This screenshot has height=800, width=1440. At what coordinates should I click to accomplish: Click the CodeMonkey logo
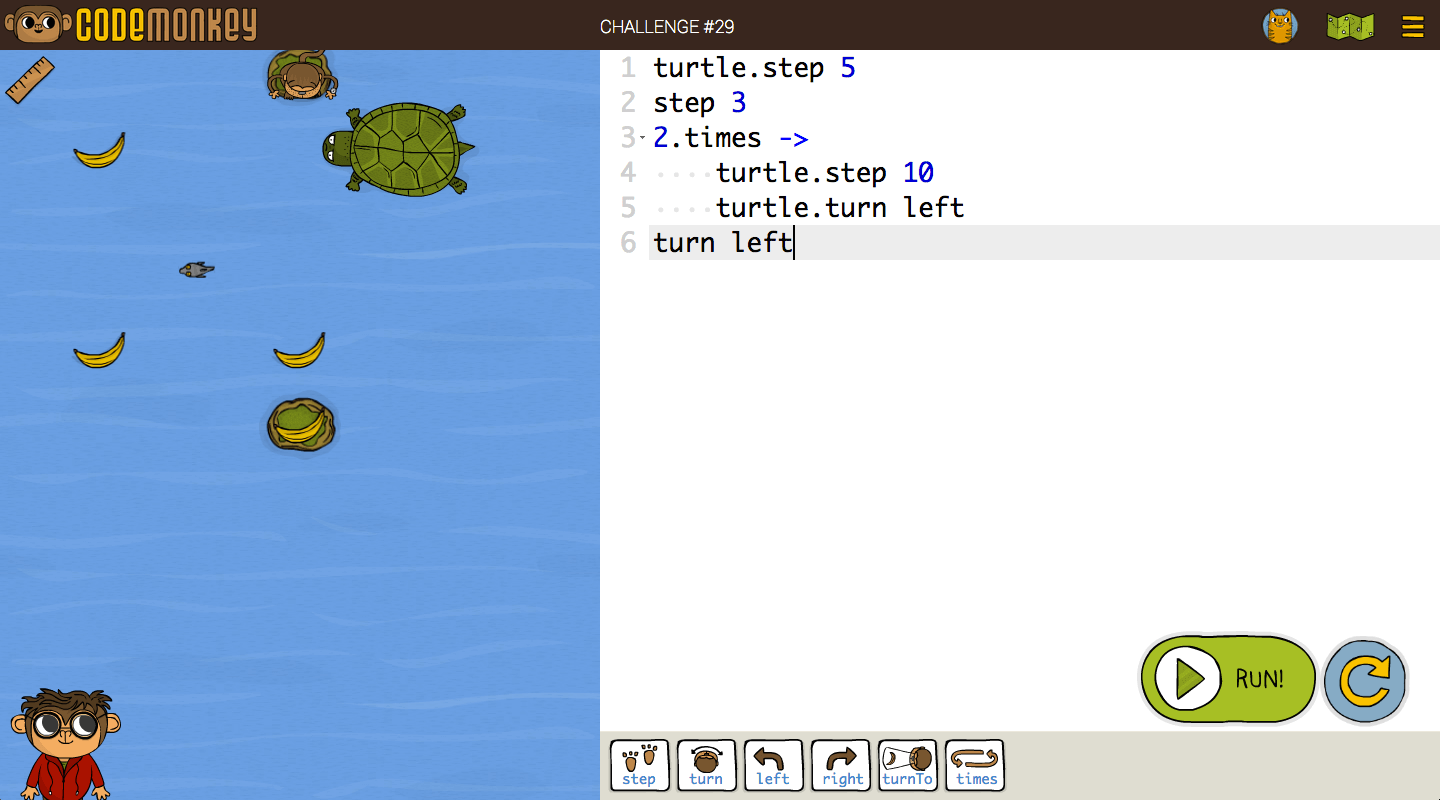pyautogui.click(x=130, y=25)
